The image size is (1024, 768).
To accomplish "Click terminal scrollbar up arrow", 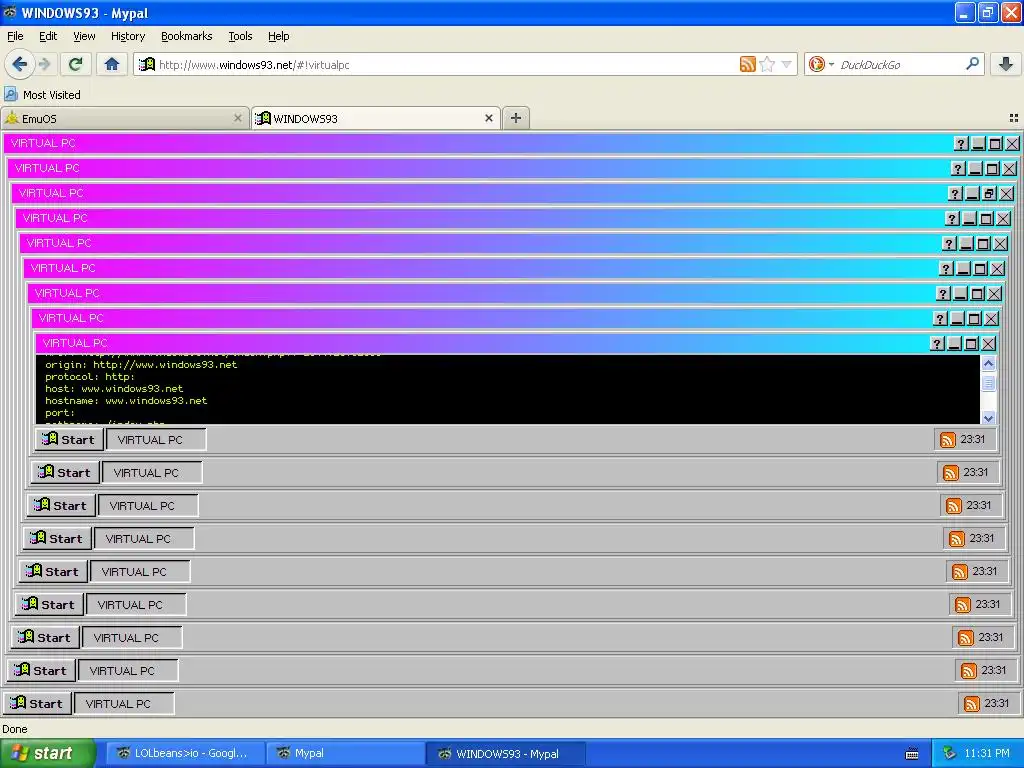I will pyautogui.click(x=988, y=363).
